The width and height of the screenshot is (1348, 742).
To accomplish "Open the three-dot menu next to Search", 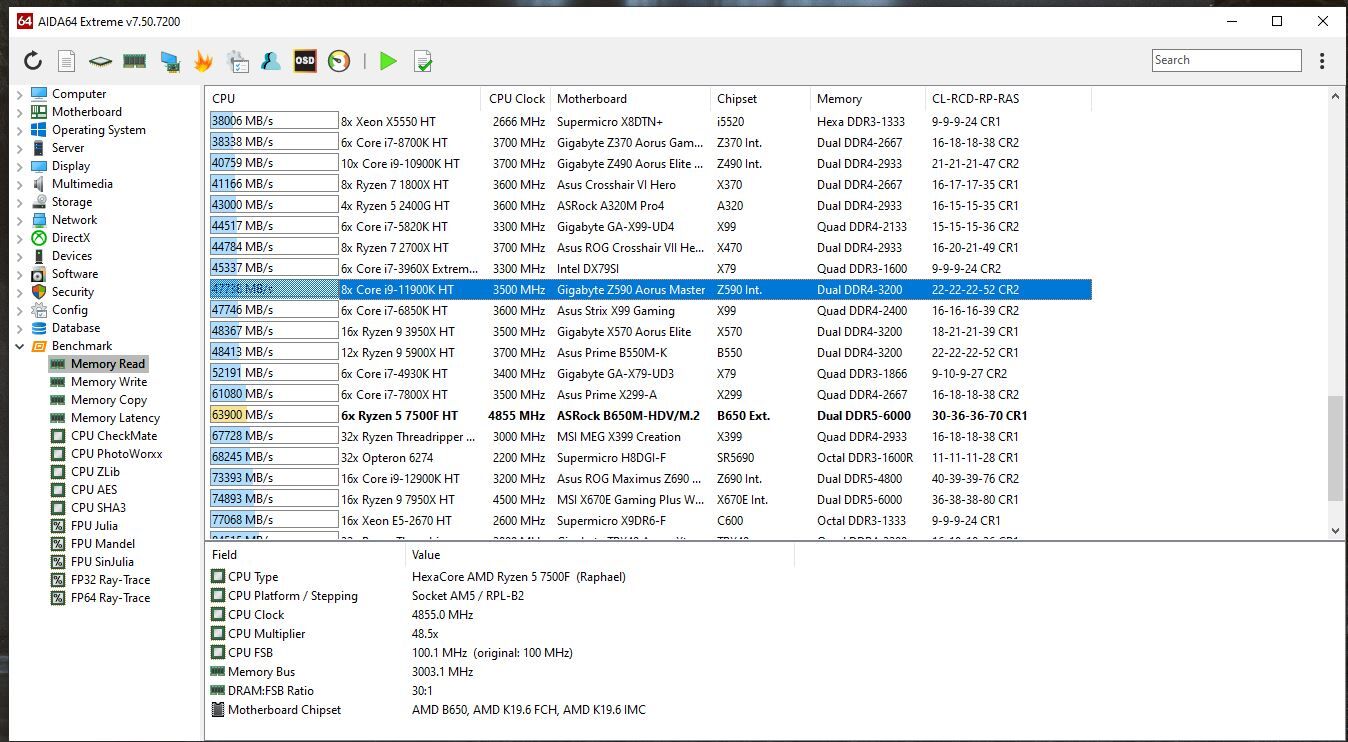I will pos(1322,61).
